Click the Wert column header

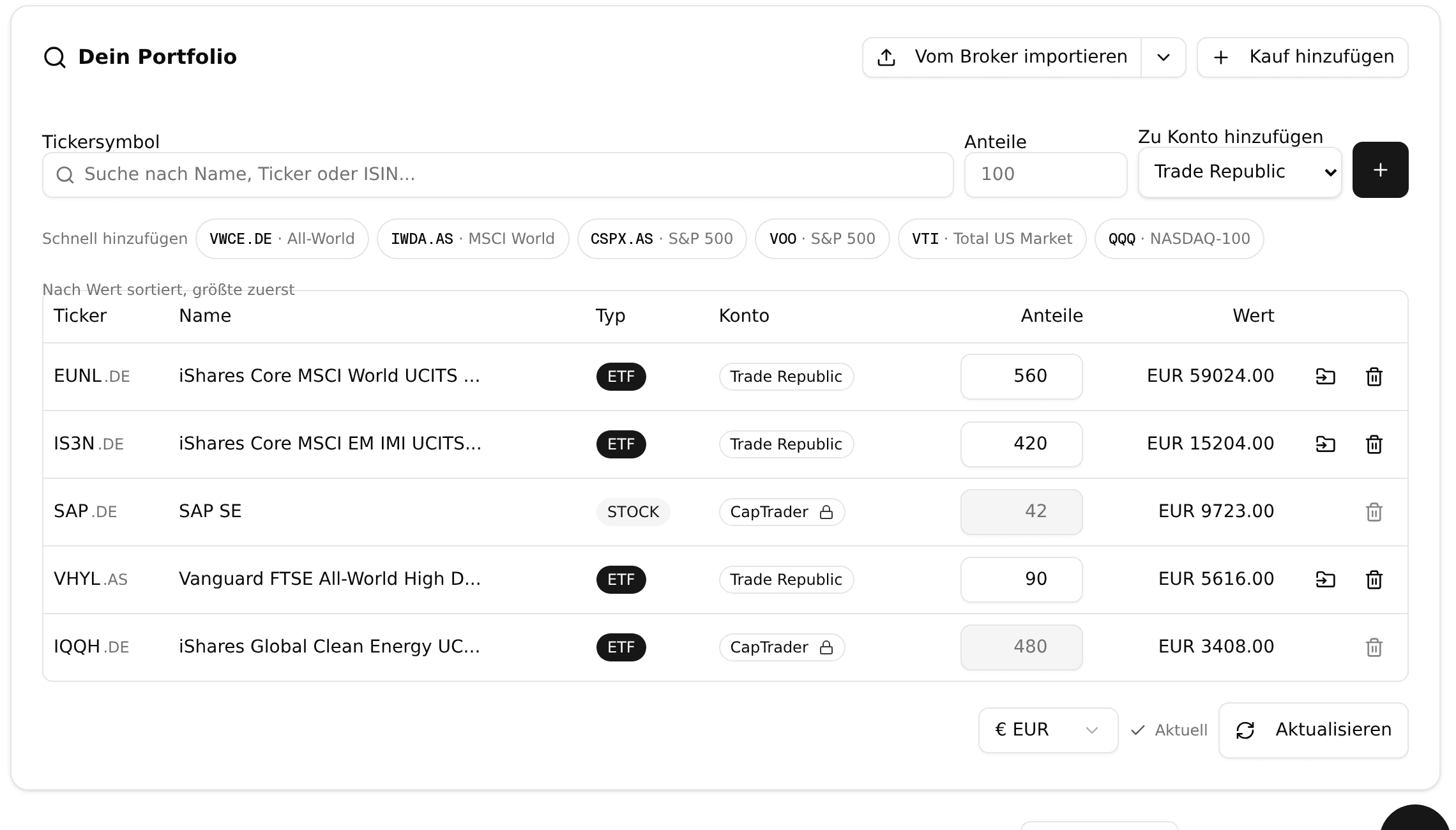tap(1253, 316)
